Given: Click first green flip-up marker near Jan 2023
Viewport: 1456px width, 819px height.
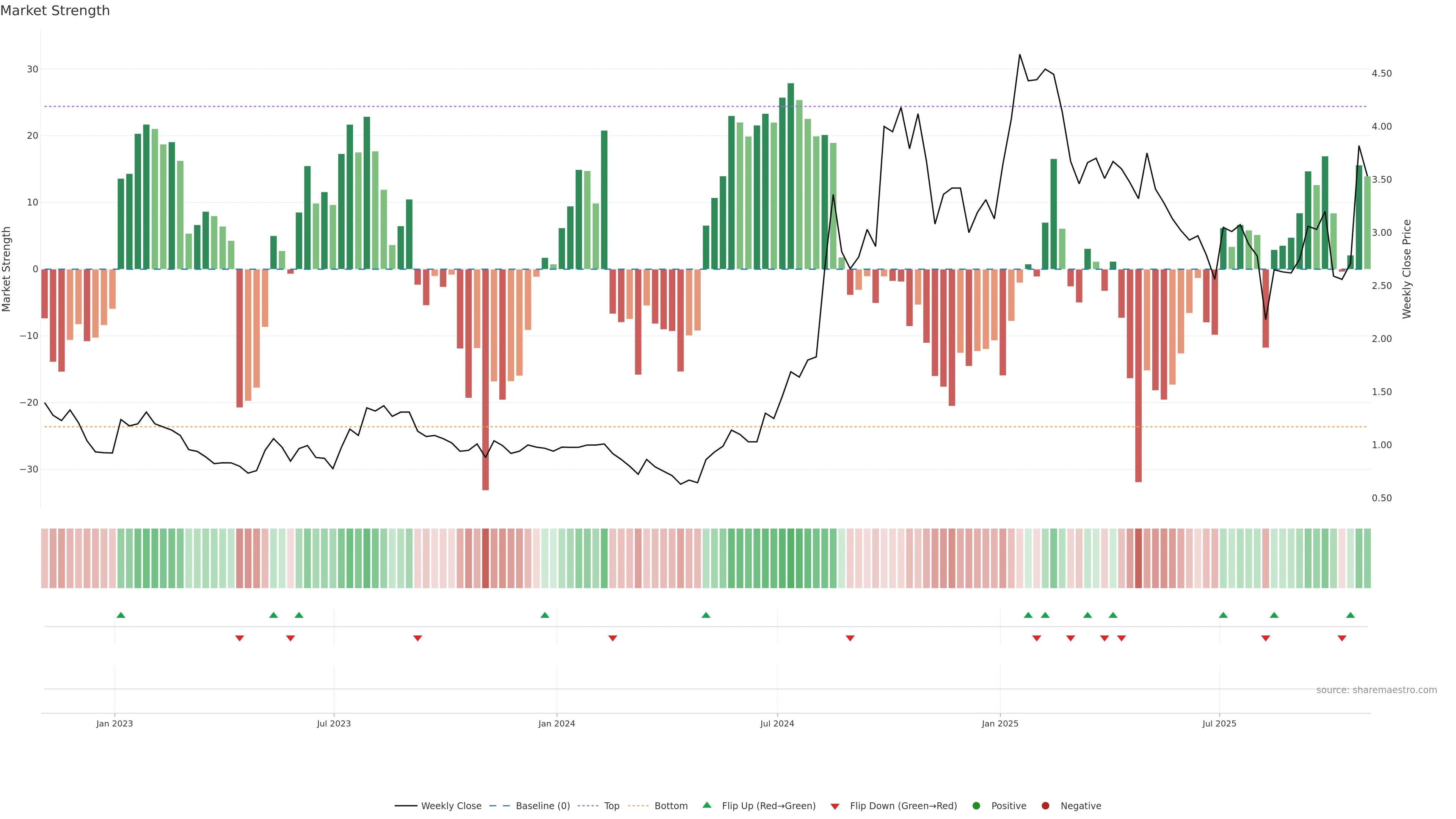Looking at the screenshot, I should (x=121, y=615).
